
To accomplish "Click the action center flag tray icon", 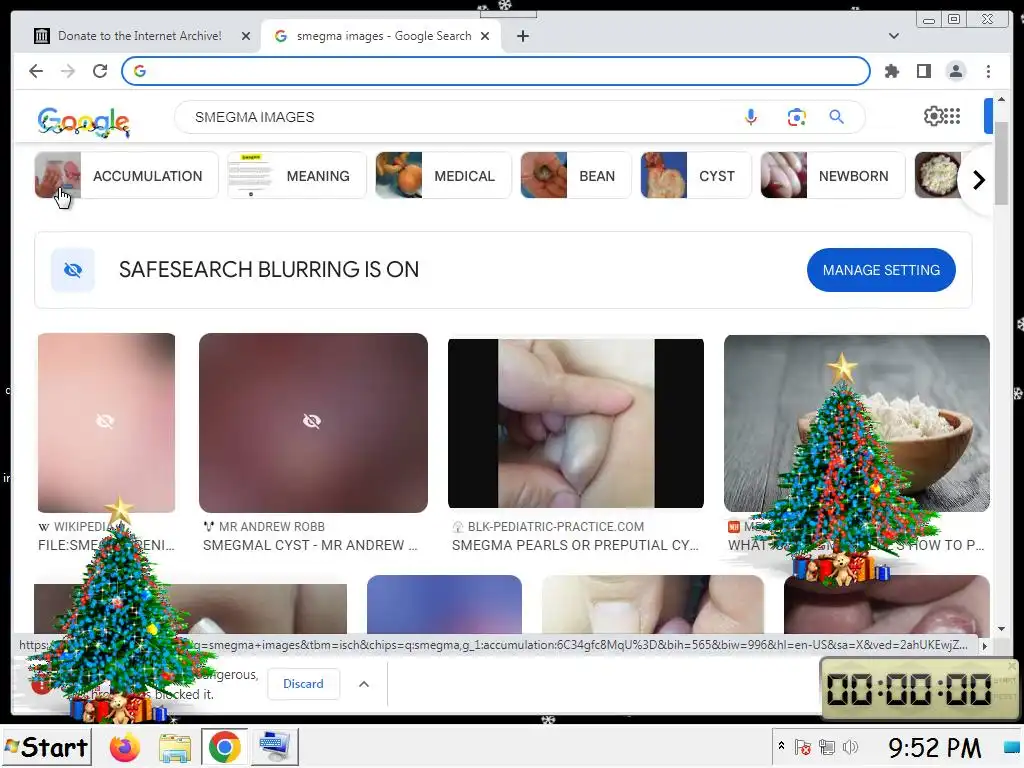I will (x=803, y=747).
